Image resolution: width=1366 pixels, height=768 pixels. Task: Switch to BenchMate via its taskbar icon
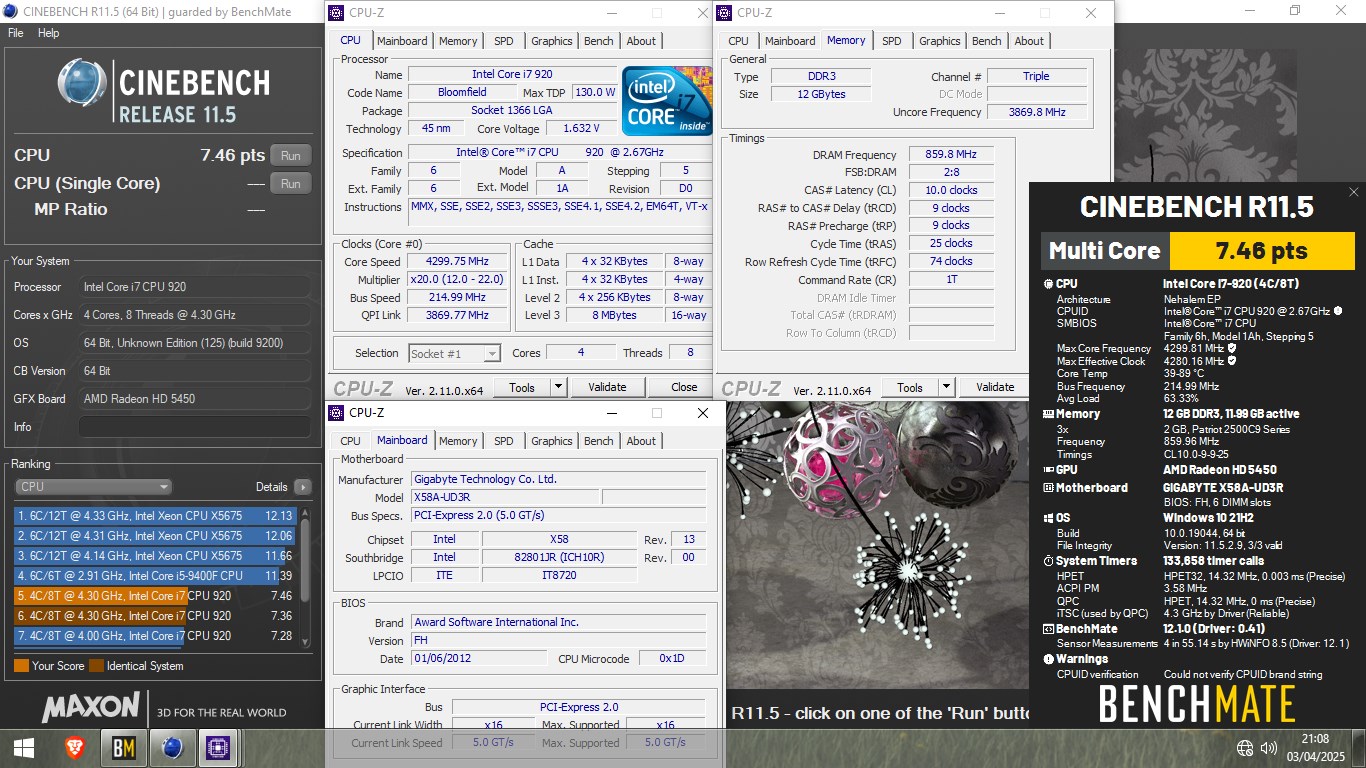pos(124,747)
